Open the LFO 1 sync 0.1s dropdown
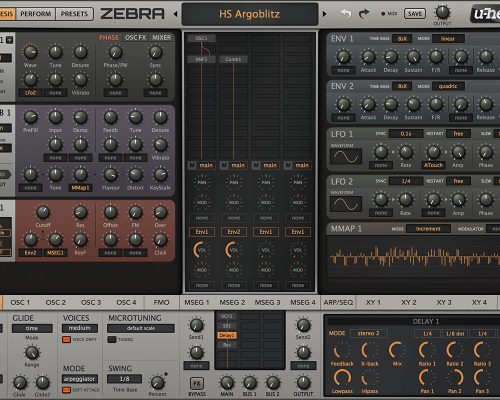 (406, 134)
